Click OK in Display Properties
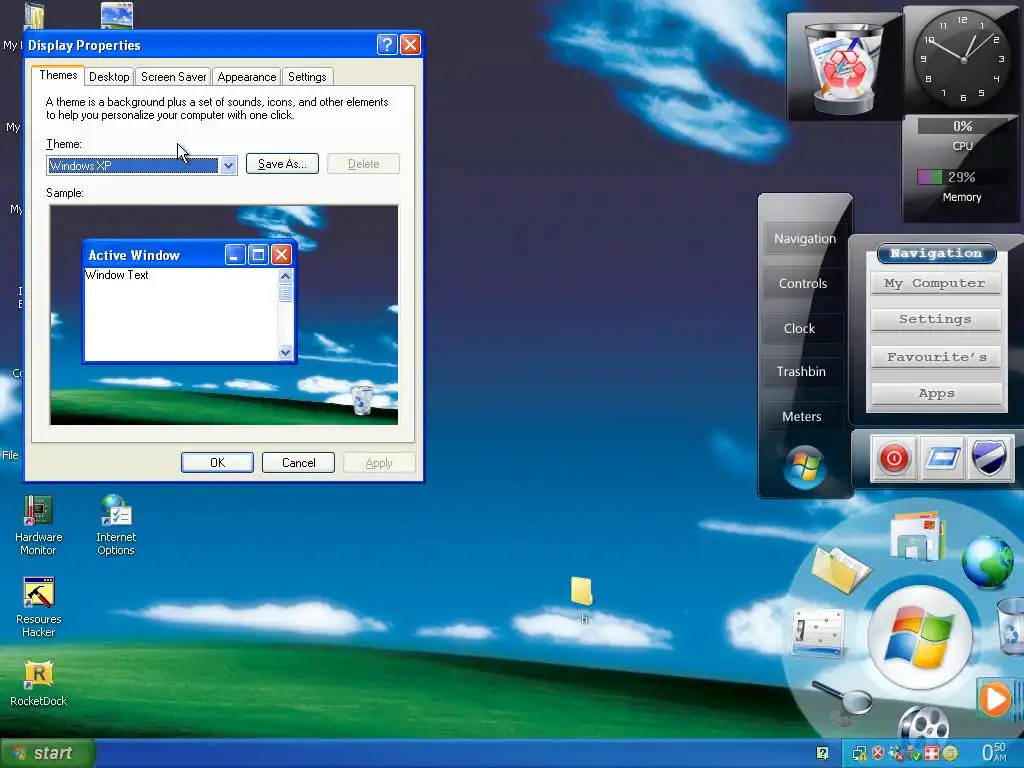The image size is (1024, 768). point(217,462)
